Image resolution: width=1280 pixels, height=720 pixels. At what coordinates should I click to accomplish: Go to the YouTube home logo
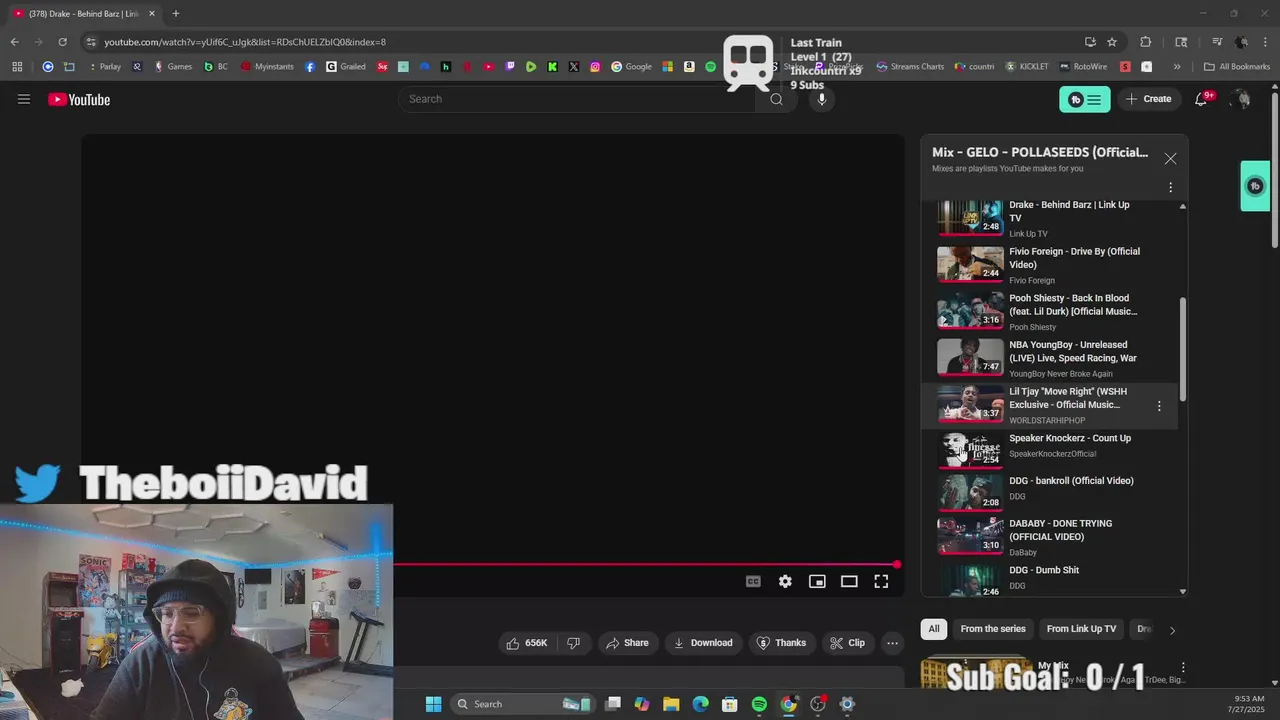click(x=79, y=99)
